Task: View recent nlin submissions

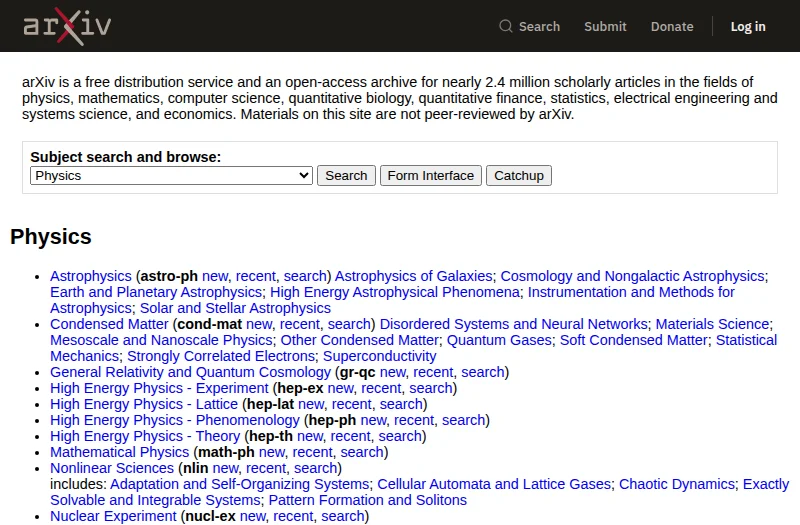Action: pos(266,468)
